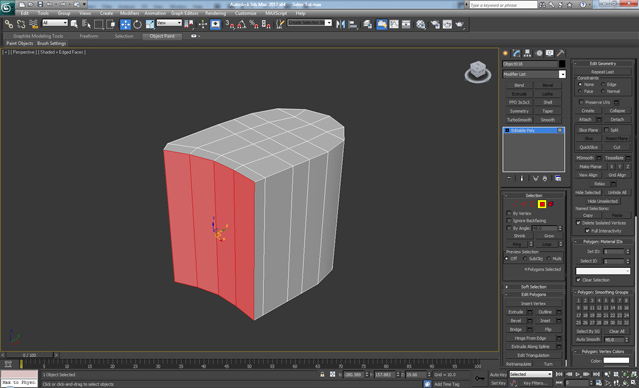
Task: Click the Play Animation button
Action: 577,374
